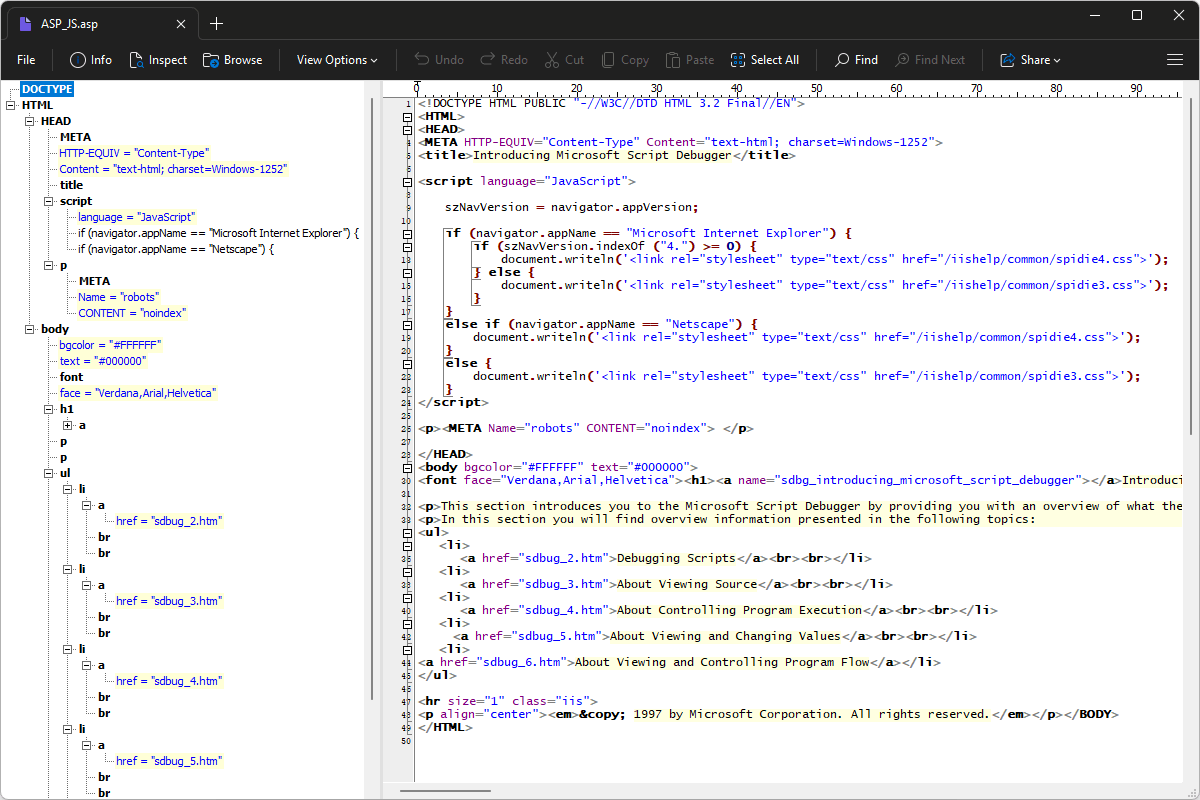Viewport: 1200px width, 800px height.
Task: Cut selection with the scissors button
Action: [565, 60]
